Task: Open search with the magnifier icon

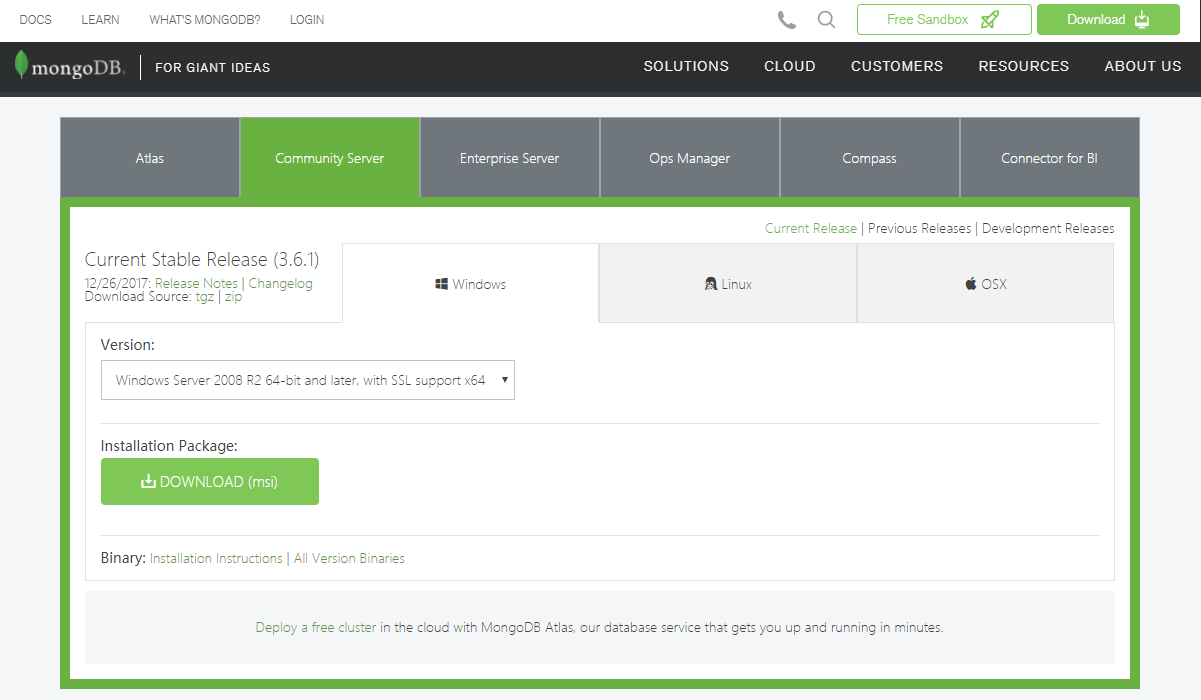Action: [826, 20]
